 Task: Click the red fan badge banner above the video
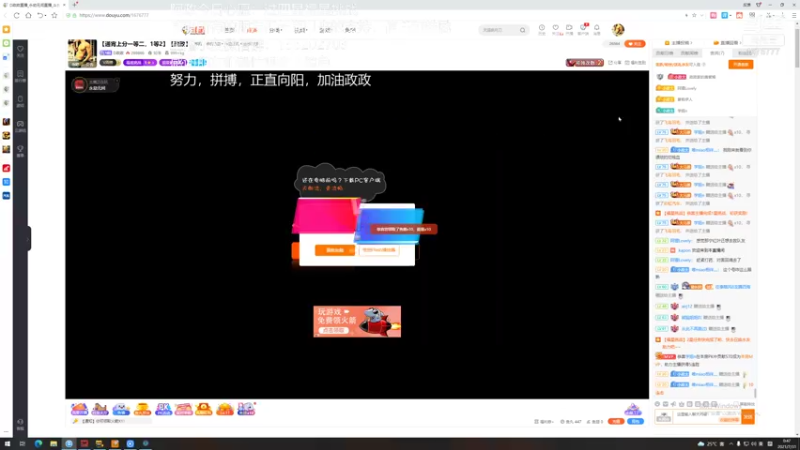pyautogui.click(x=585, y=63)
